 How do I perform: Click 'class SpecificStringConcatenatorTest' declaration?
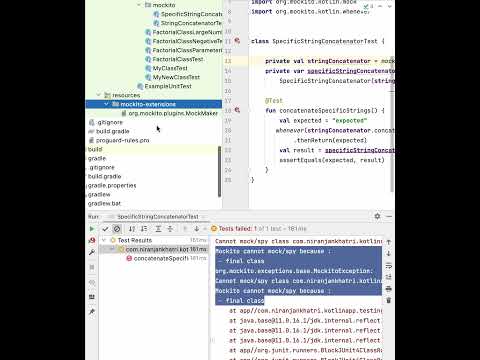318,41
